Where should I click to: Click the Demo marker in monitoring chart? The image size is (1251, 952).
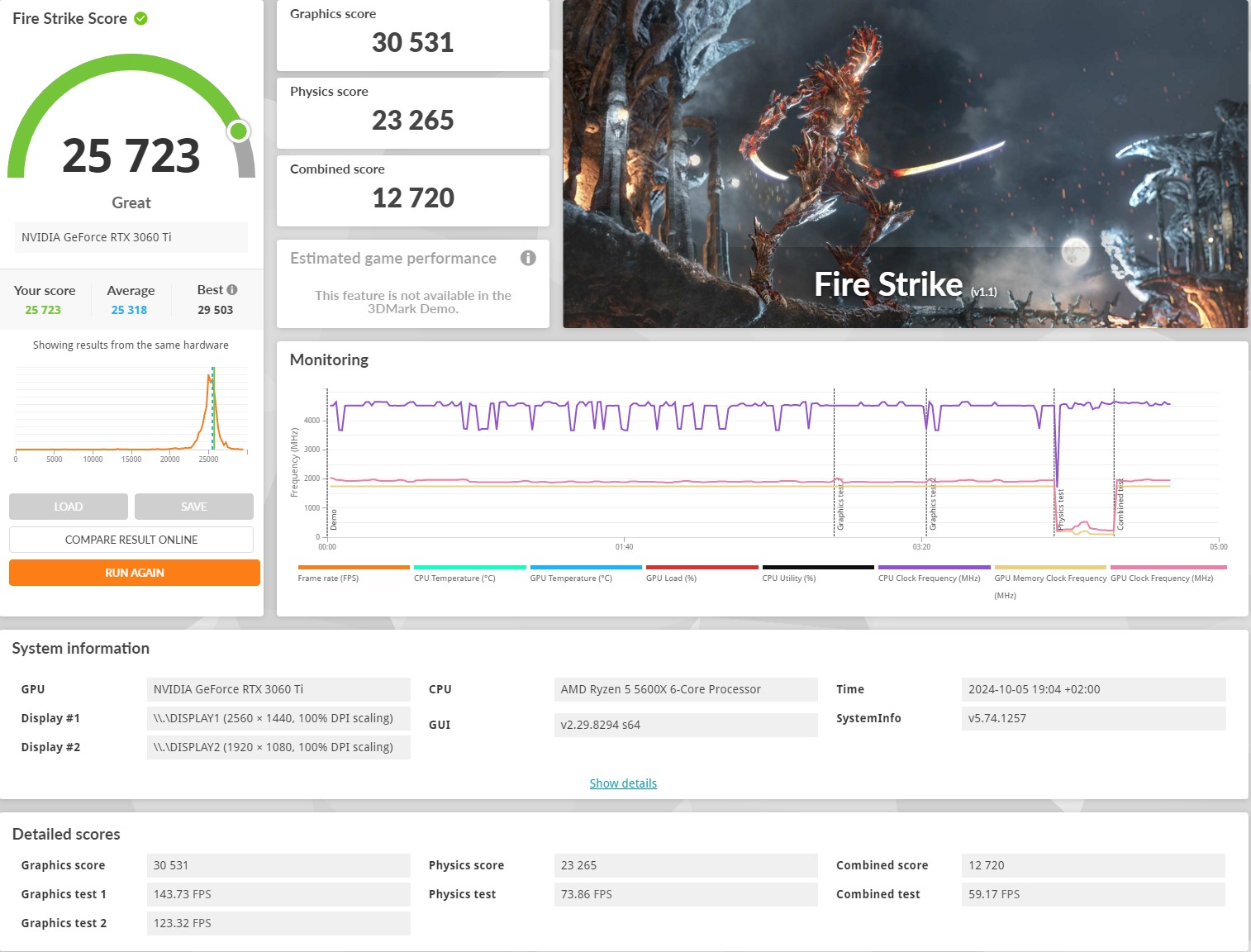tap(334, 520)
